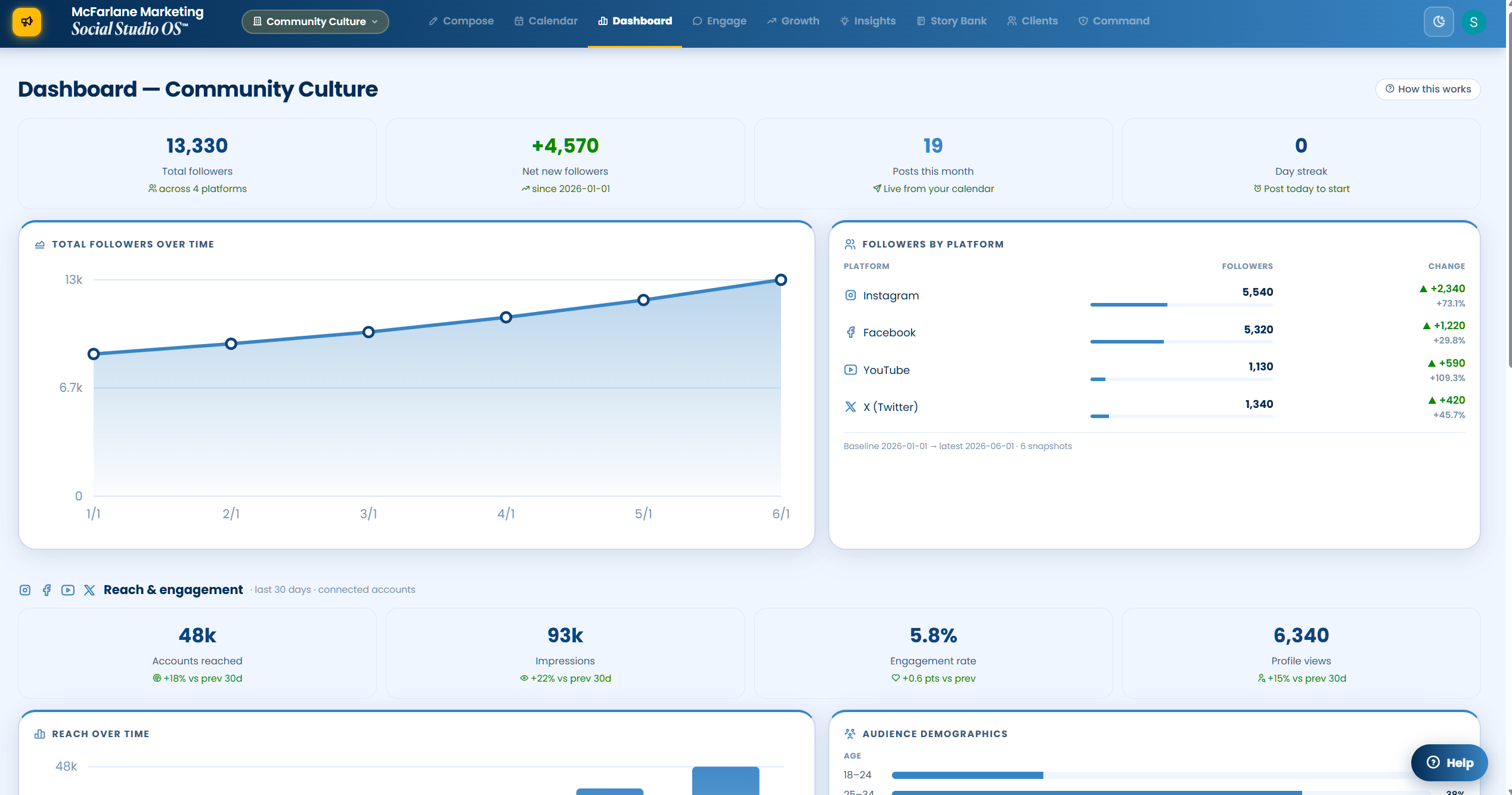Click the FOLLOWERS column header
The image size is (1512, 795).
point(1247,266)
